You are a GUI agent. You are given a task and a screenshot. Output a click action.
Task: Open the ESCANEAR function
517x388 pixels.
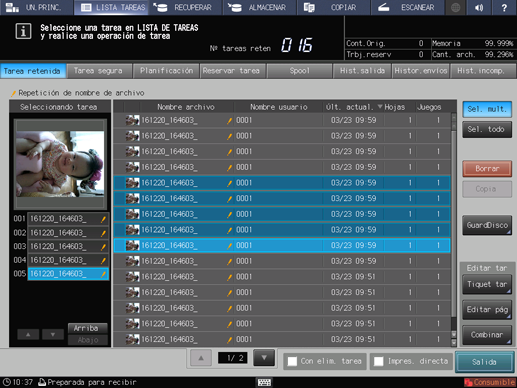tap(408, 7)
